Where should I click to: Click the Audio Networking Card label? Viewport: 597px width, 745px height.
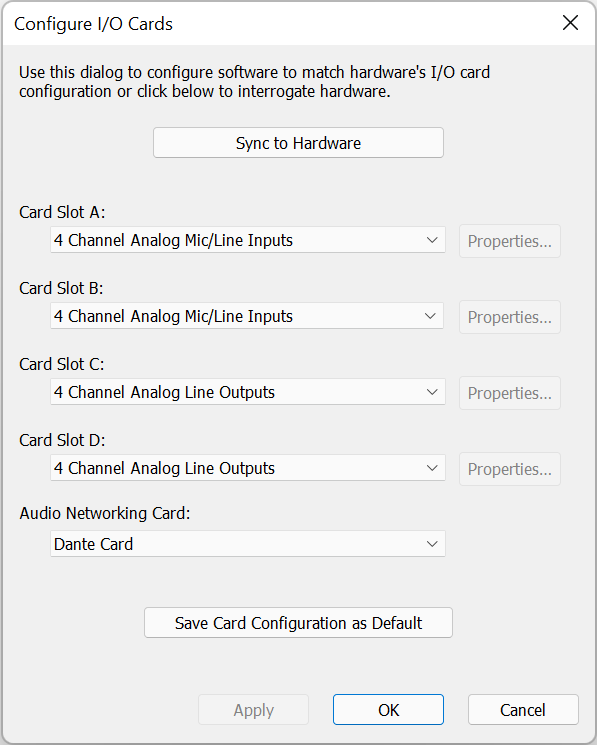104,513
